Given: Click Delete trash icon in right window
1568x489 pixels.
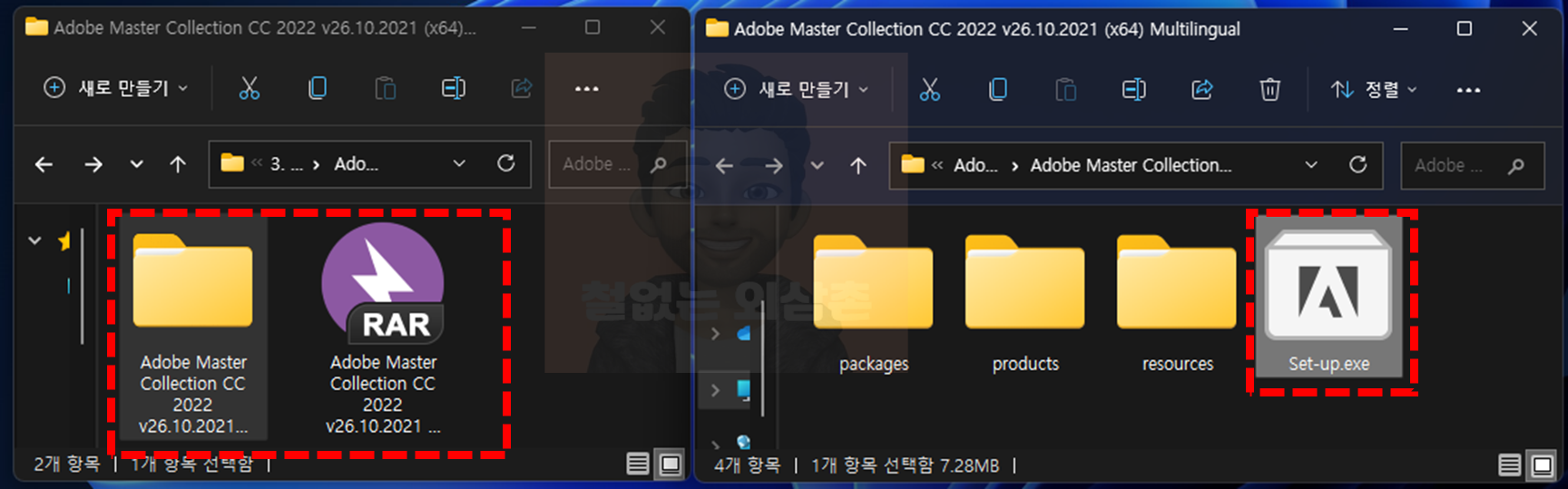Looking at the screenshot, I should coord(1269,89).
